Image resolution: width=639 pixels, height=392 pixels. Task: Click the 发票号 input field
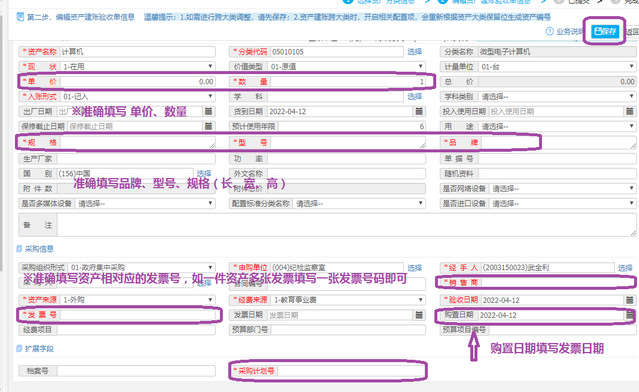pos(137,315)
